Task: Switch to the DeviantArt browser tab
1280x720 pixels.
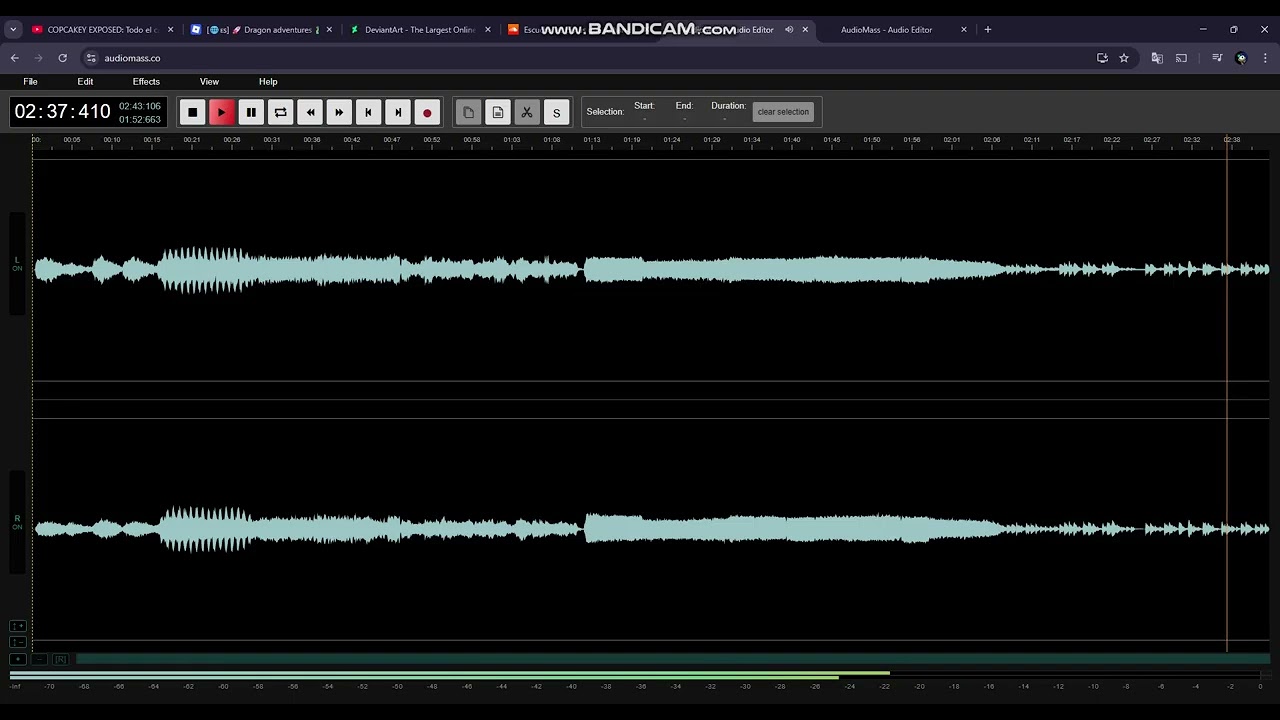Action: click(x=418, y=30)
